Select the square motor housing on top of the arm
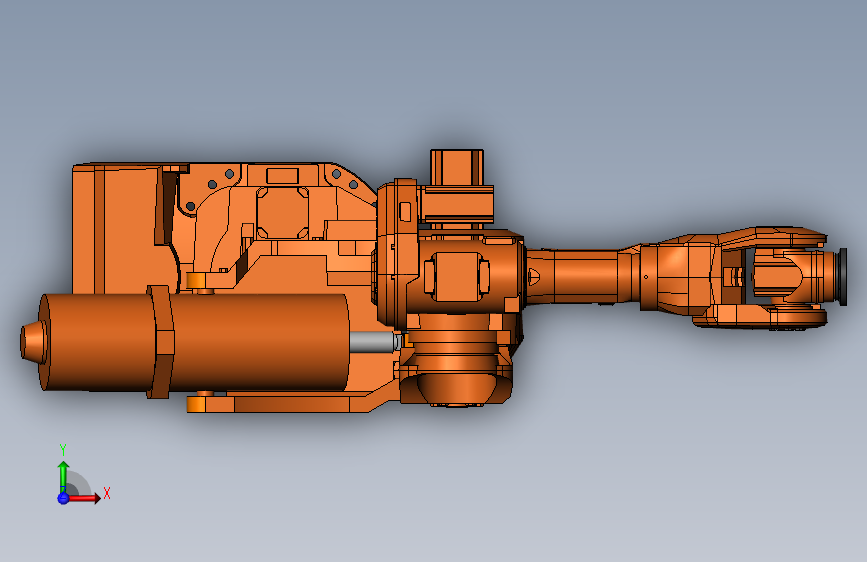Image resolution: width=867 pixels, height=562 pixels. (x=457, y=168)
